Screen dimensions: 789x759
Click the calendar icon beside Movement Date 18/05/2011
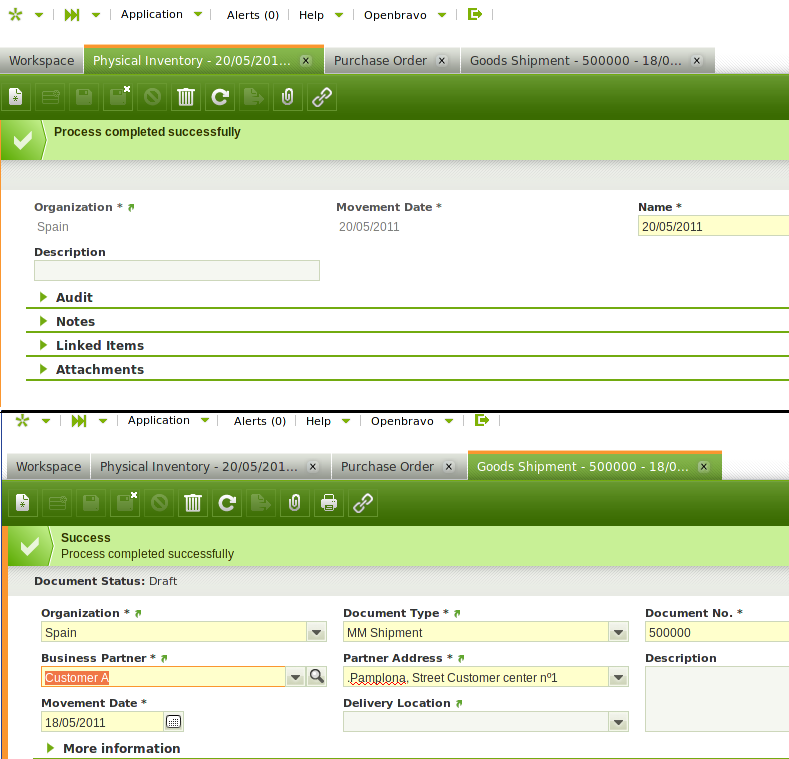(x=173, y=722)
